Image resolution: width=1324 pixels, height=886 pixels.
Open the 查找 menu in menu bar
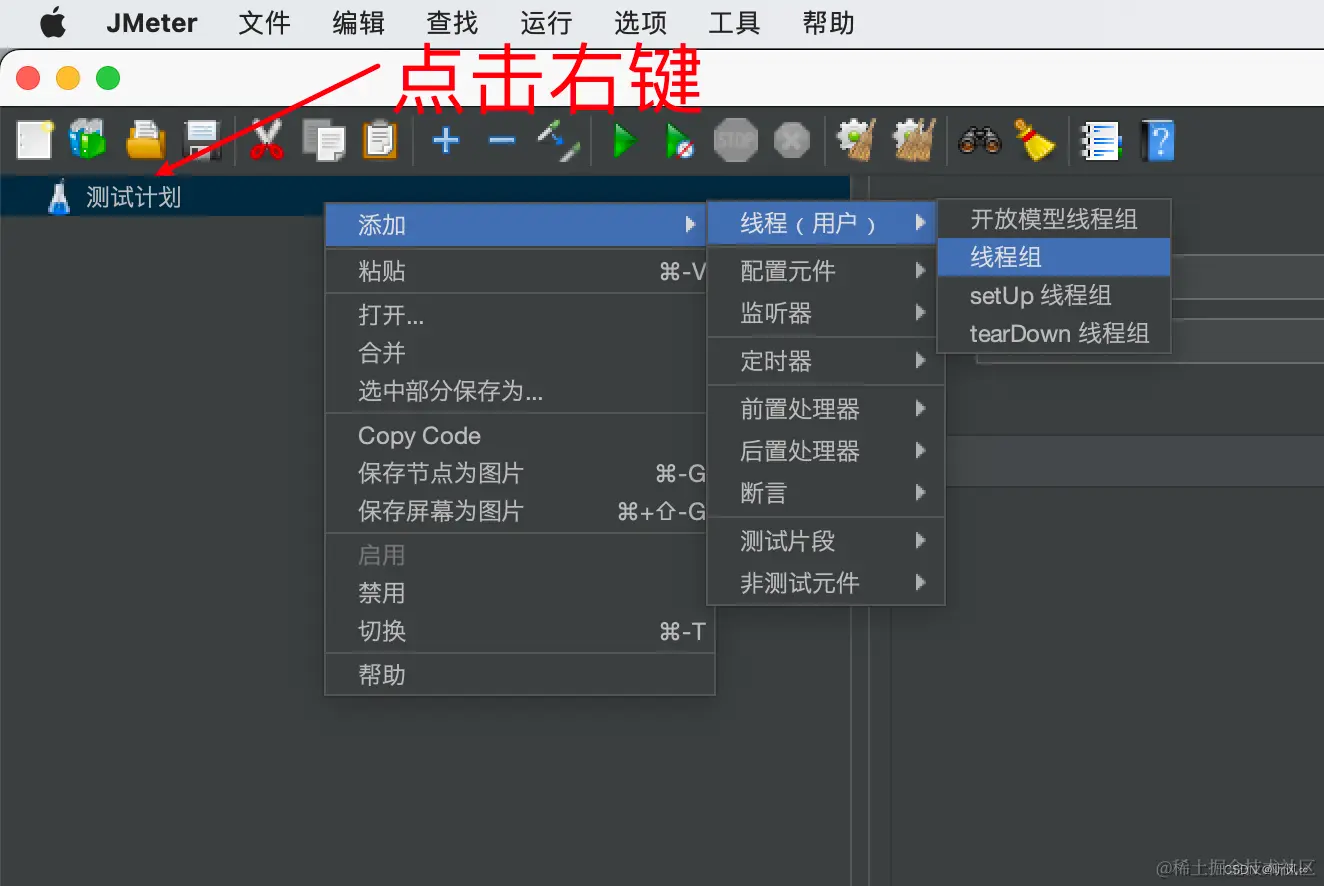tap(452, 23)
